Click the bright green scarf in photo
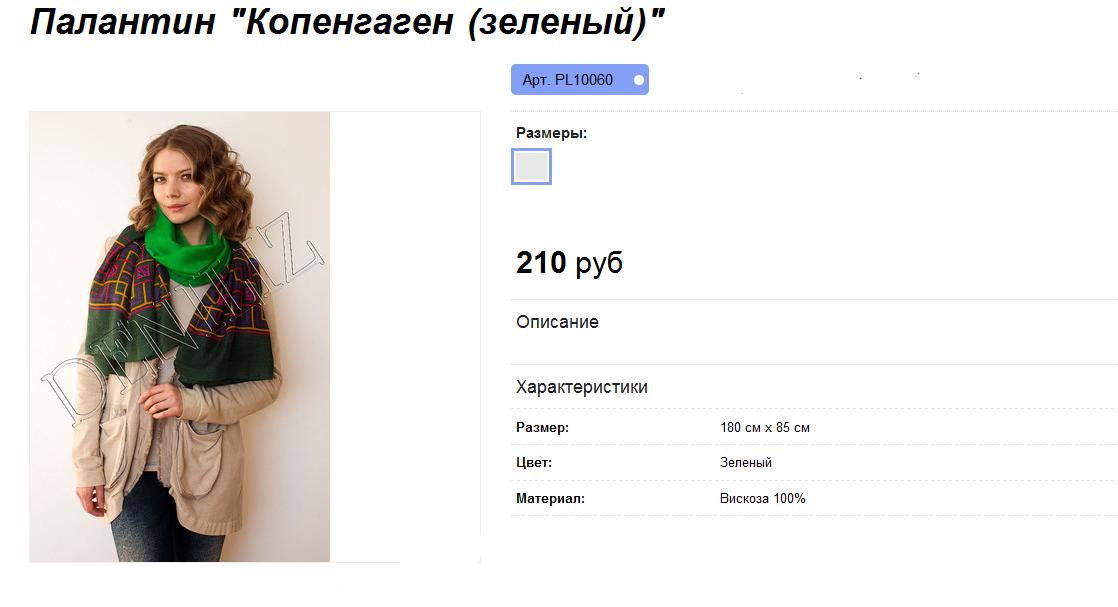The width and height of the screenshot is (1118, 607). pyautogui.click(x=187, y=246)
